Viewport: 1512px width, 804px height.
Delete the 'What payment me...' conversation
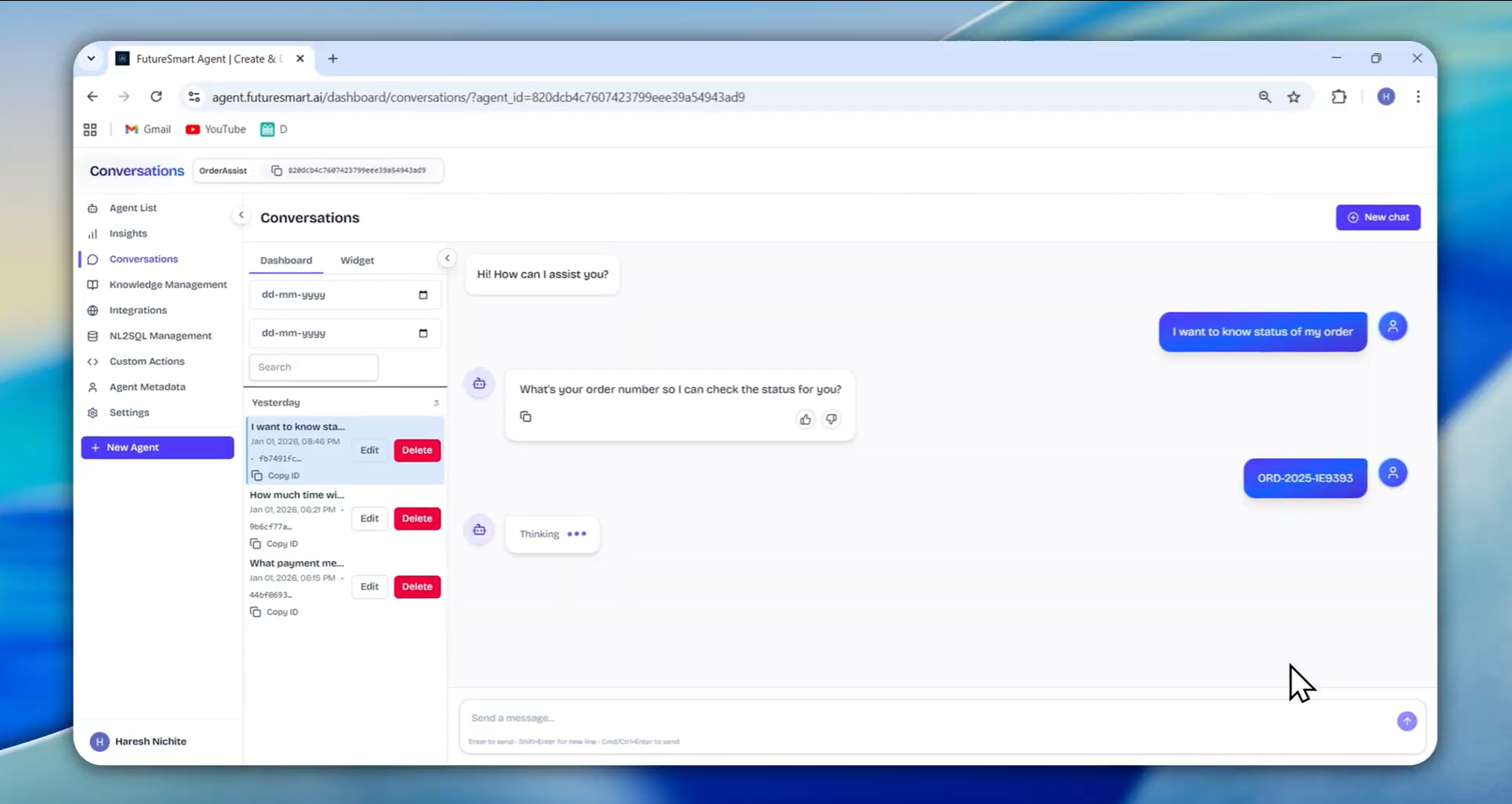point(417,586)
